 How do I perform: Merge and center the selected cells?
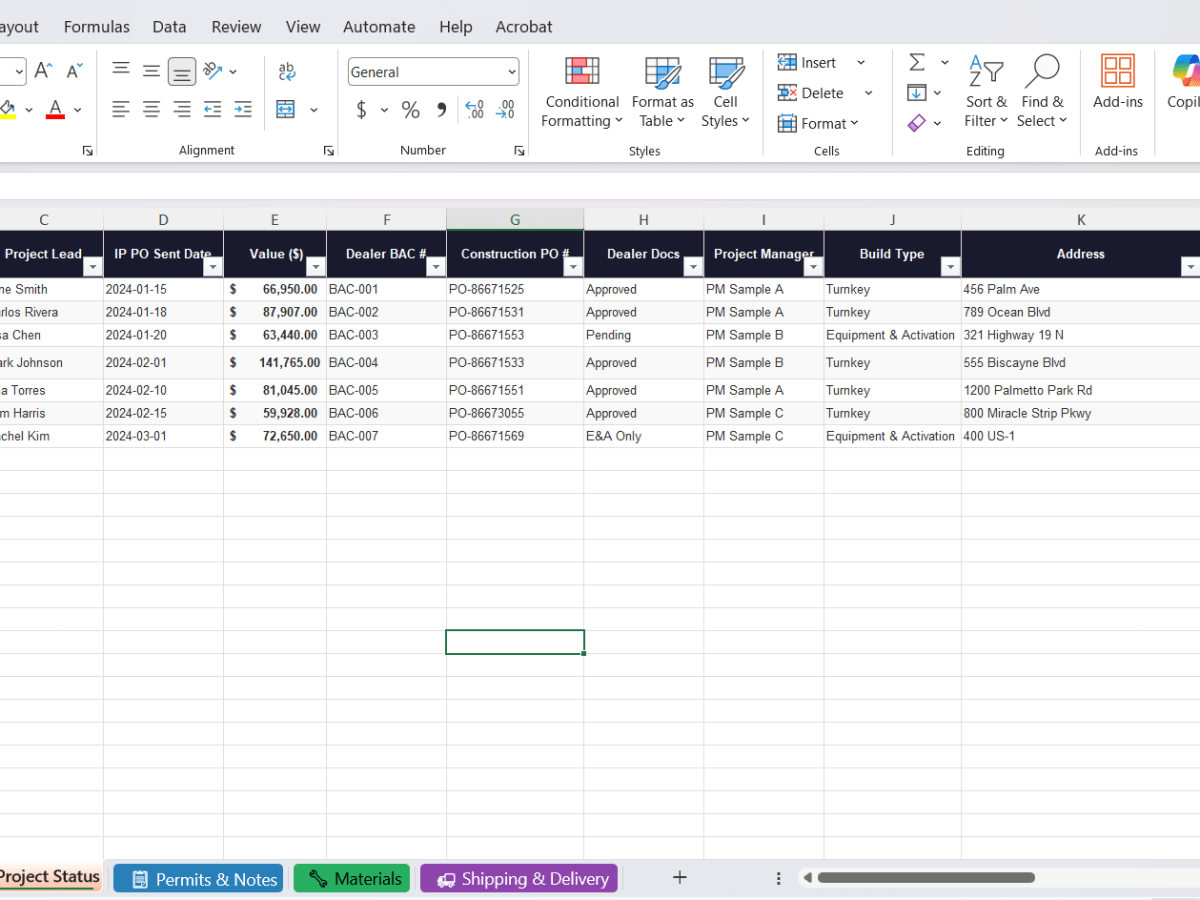coord(286,109)
